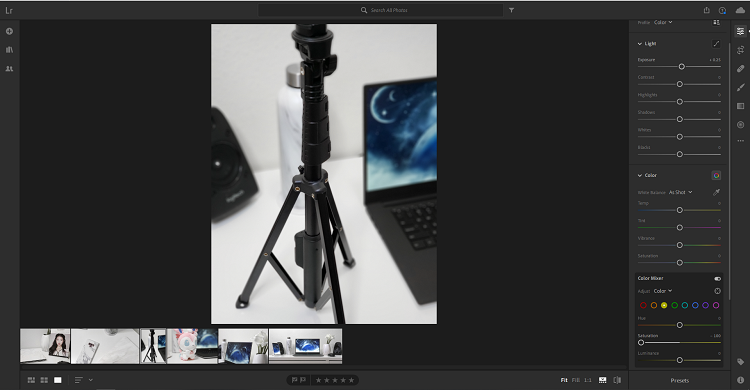Screen dimensions: 750x390
Task: Toggle the filmstrip show/hide icon
Action: (603, 380)
